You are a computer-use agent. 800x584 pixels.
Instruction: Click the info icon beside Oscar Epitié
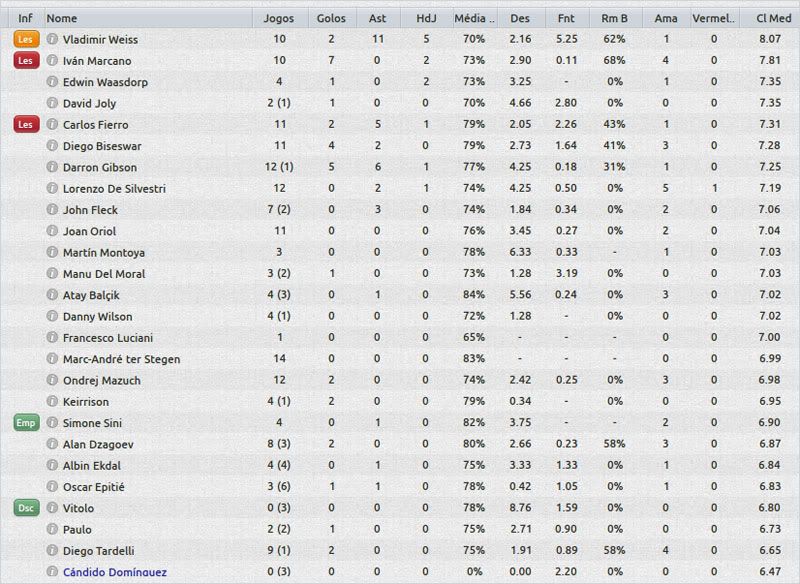pos(52,487)
